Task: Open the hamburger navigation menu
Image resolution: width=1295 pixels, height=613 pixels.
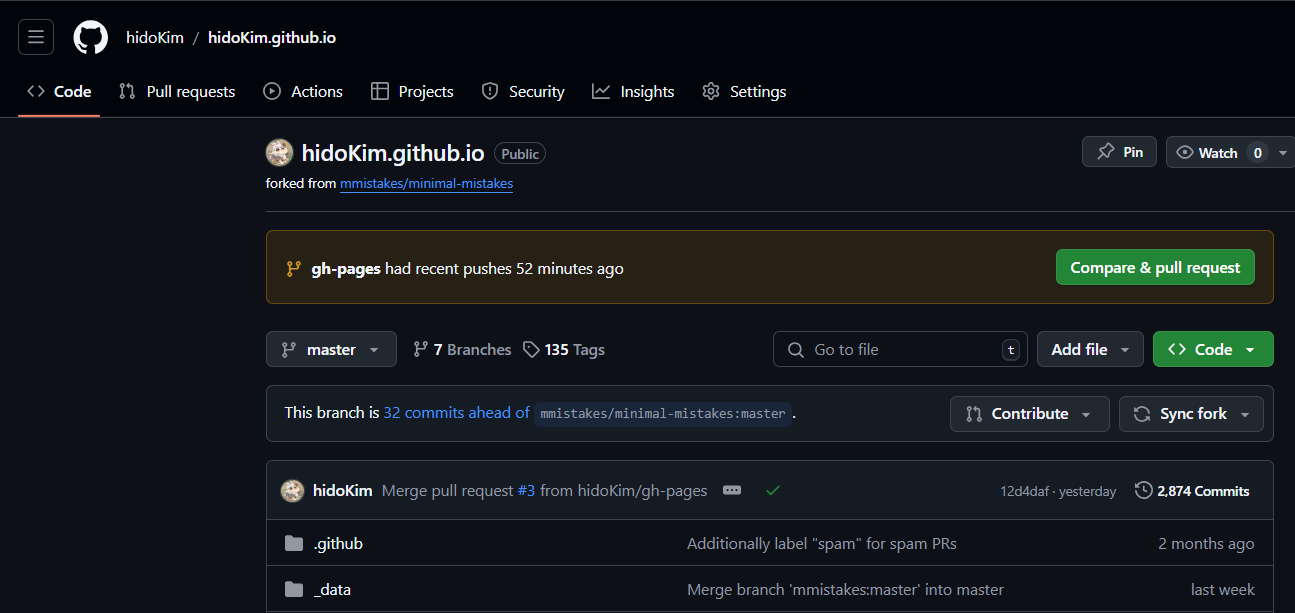Action: coord(36,38)
